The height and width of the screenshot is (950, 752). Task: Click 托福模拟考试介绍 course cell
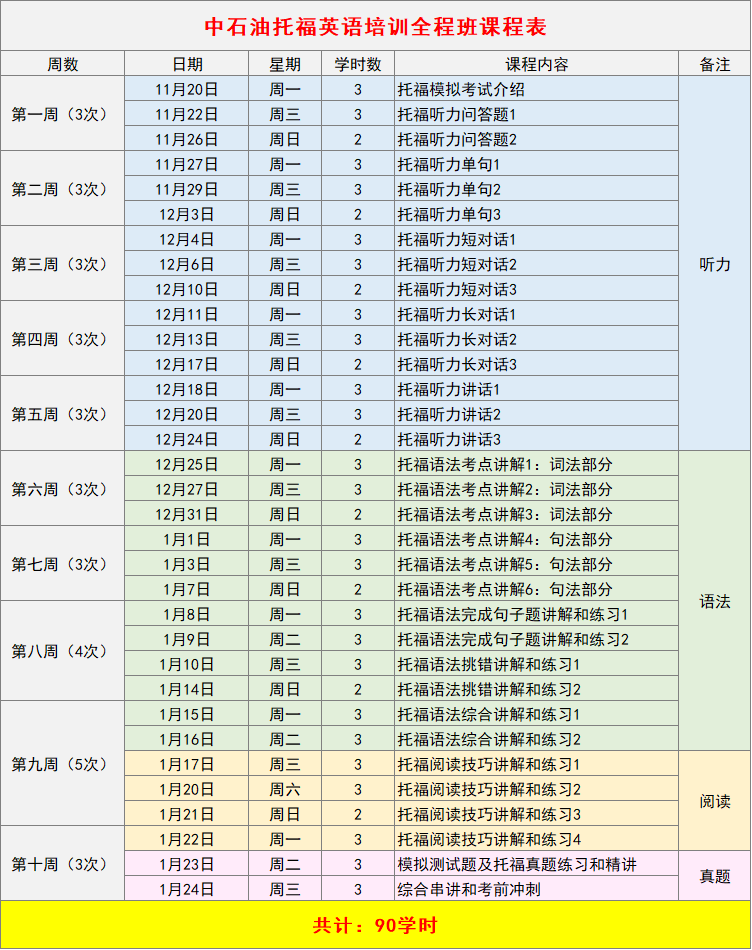pos(536,89)
